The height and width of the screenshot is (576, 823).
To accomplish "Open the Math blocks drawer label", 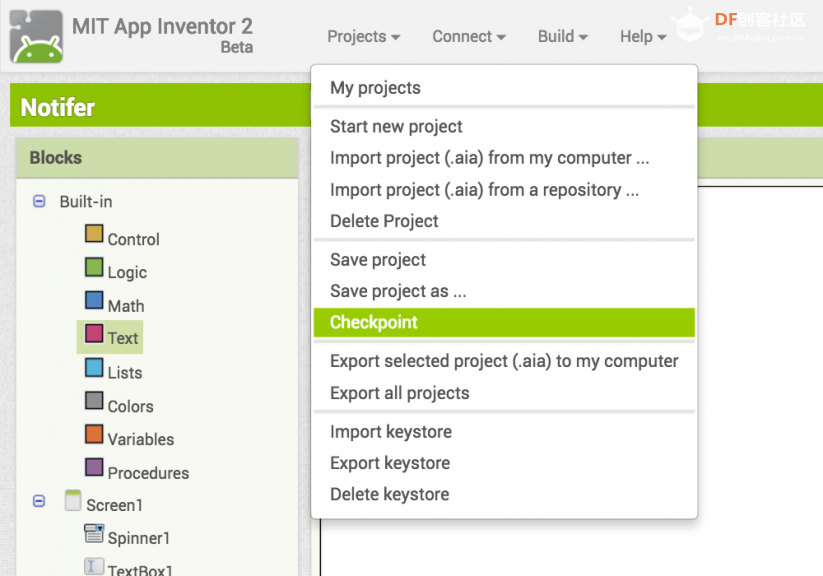I will pyautogui.click(x=126, y=306).
